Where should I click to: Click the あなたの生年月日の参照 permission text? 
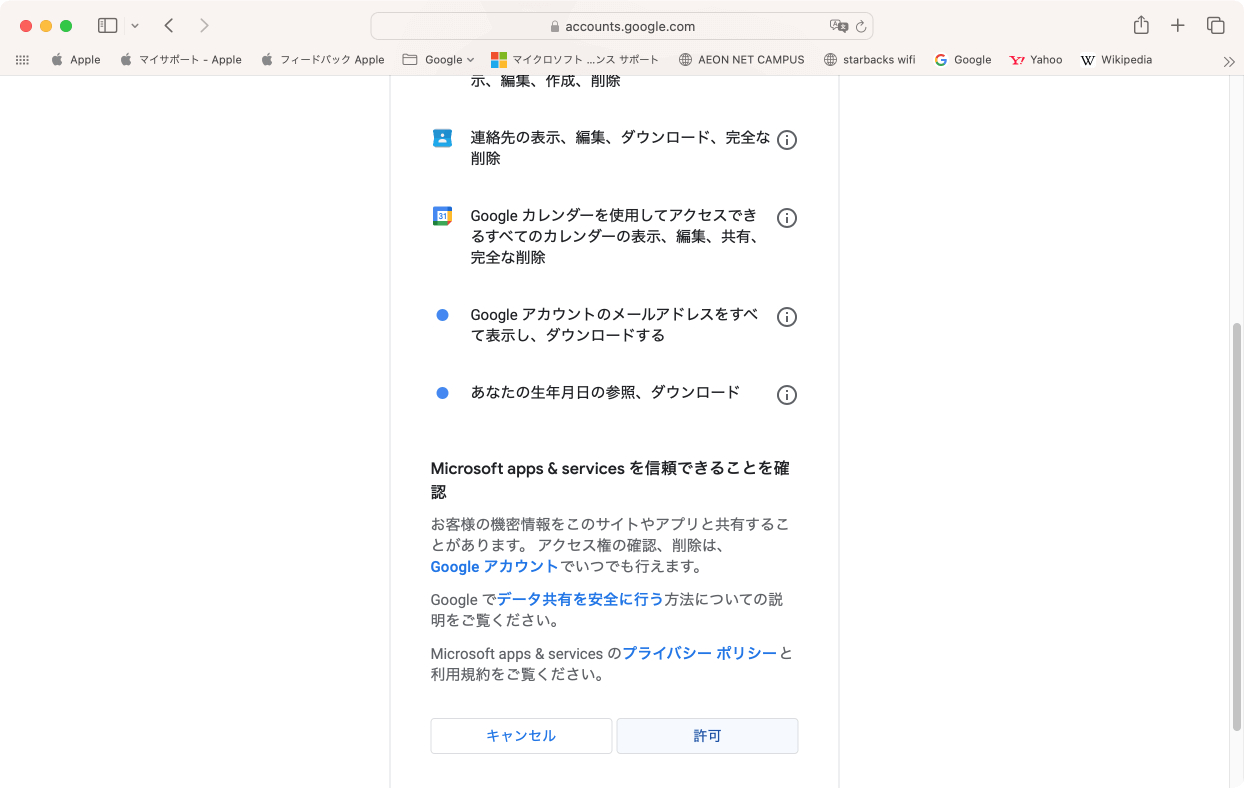click(605, 392)
